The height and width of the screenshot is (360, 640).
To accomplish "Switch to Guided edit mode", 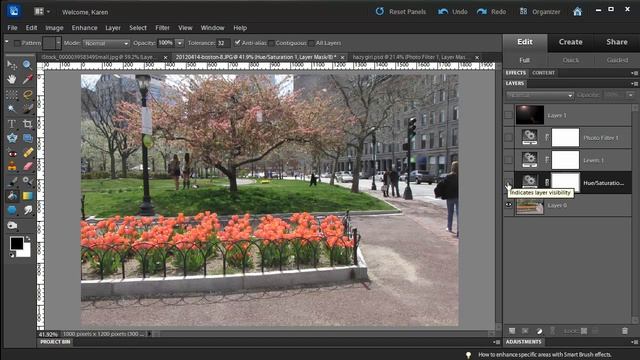I will [x=617, y=60].
